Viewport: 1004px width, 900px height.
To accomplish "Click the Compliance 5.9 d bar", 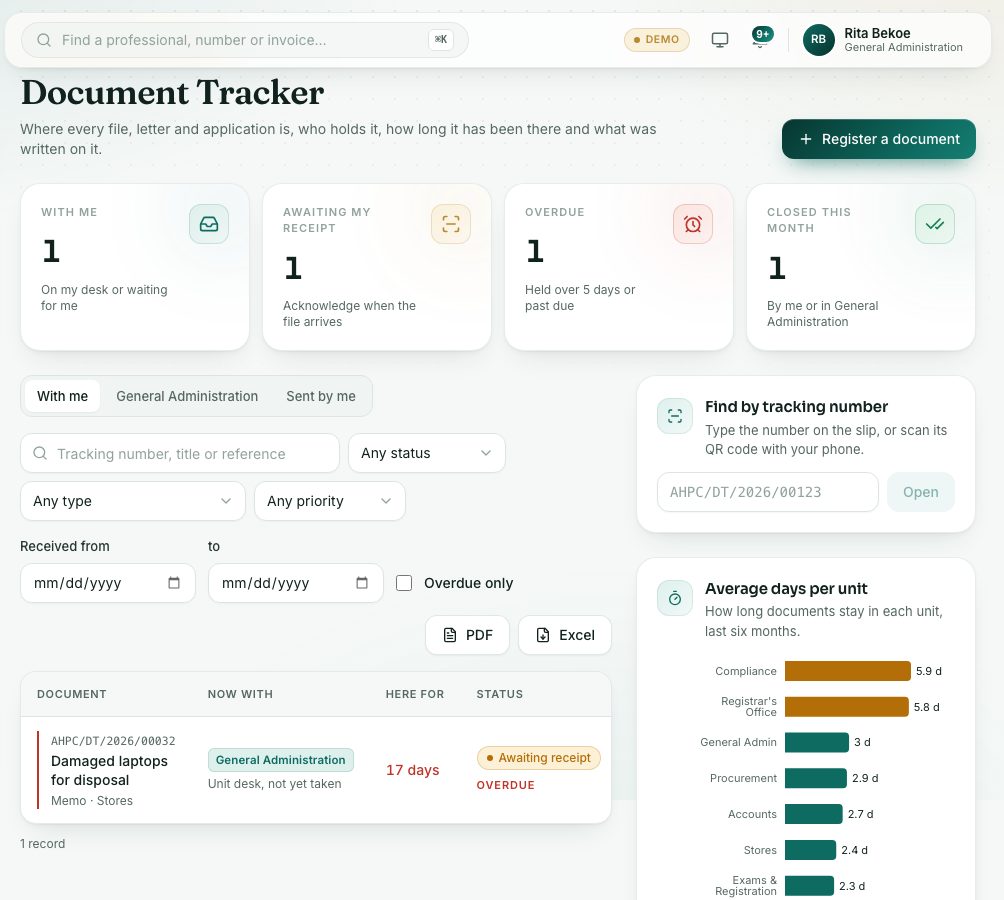I will coord(848,671).
